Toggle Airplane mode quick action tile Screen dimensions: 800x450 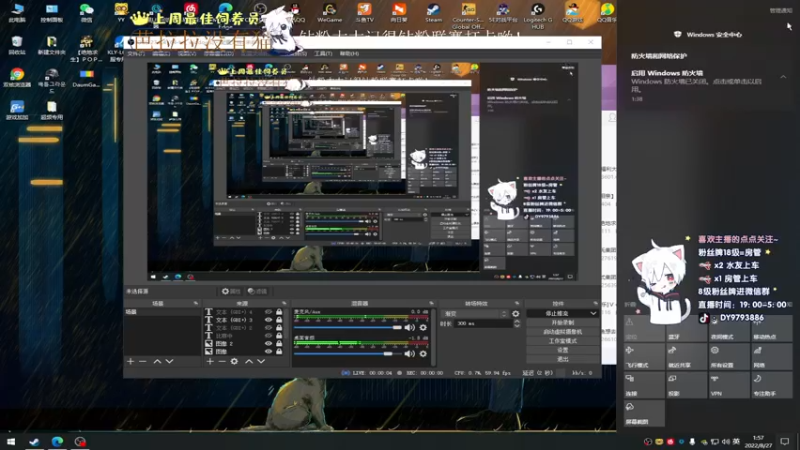(x=644, y=356)
